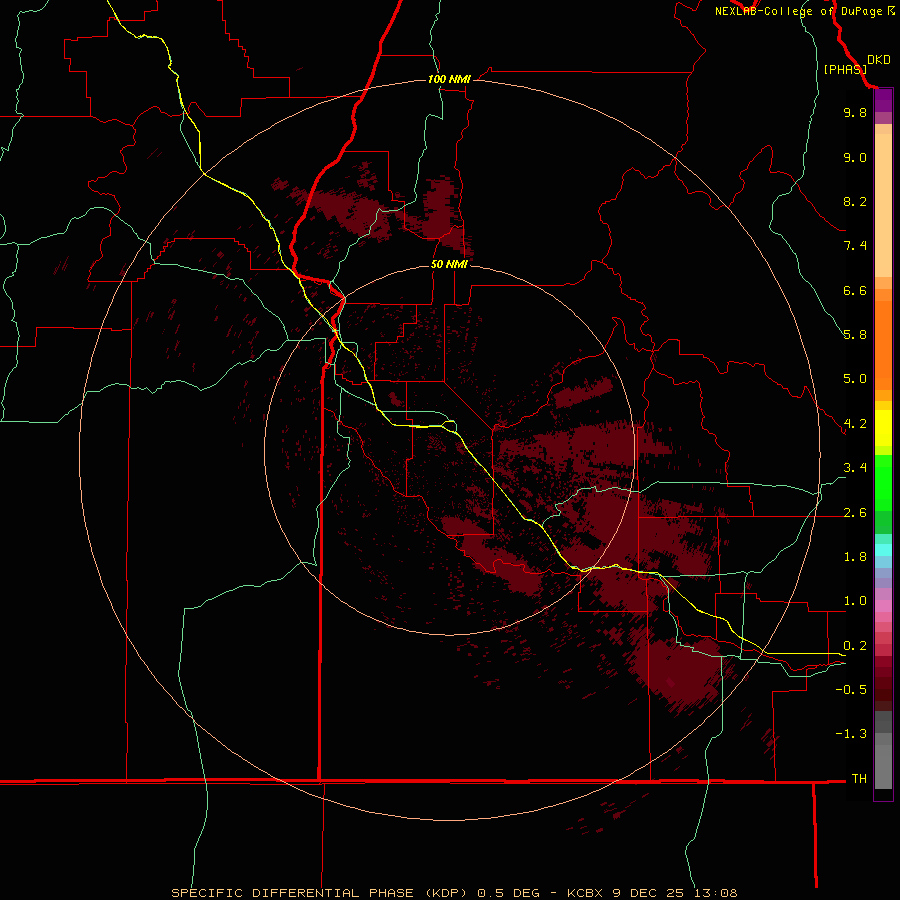Click the TH threshold label

click(859, 779)
